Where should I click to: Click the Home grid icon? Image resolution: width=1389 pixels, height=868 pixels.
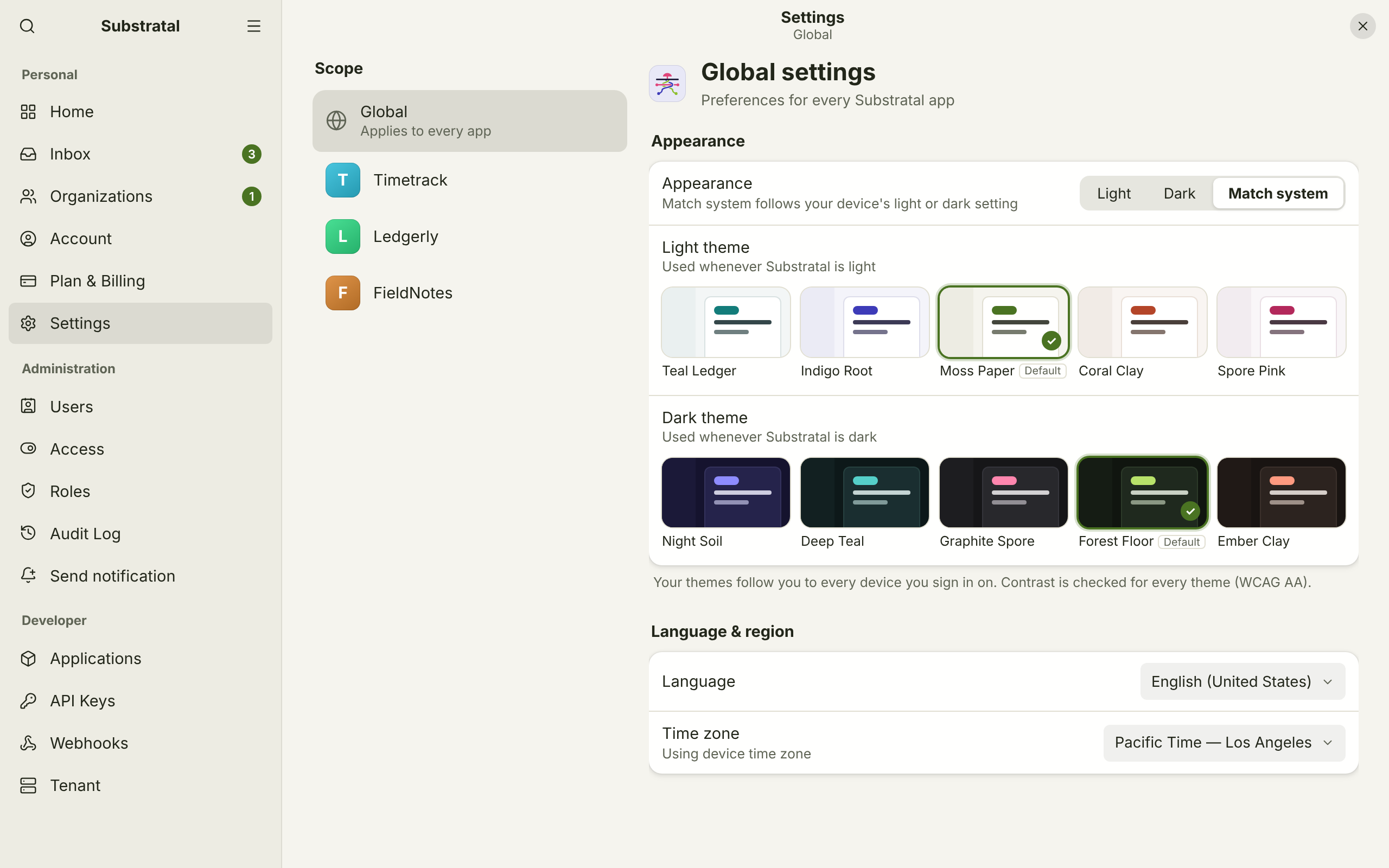point(28,111)
